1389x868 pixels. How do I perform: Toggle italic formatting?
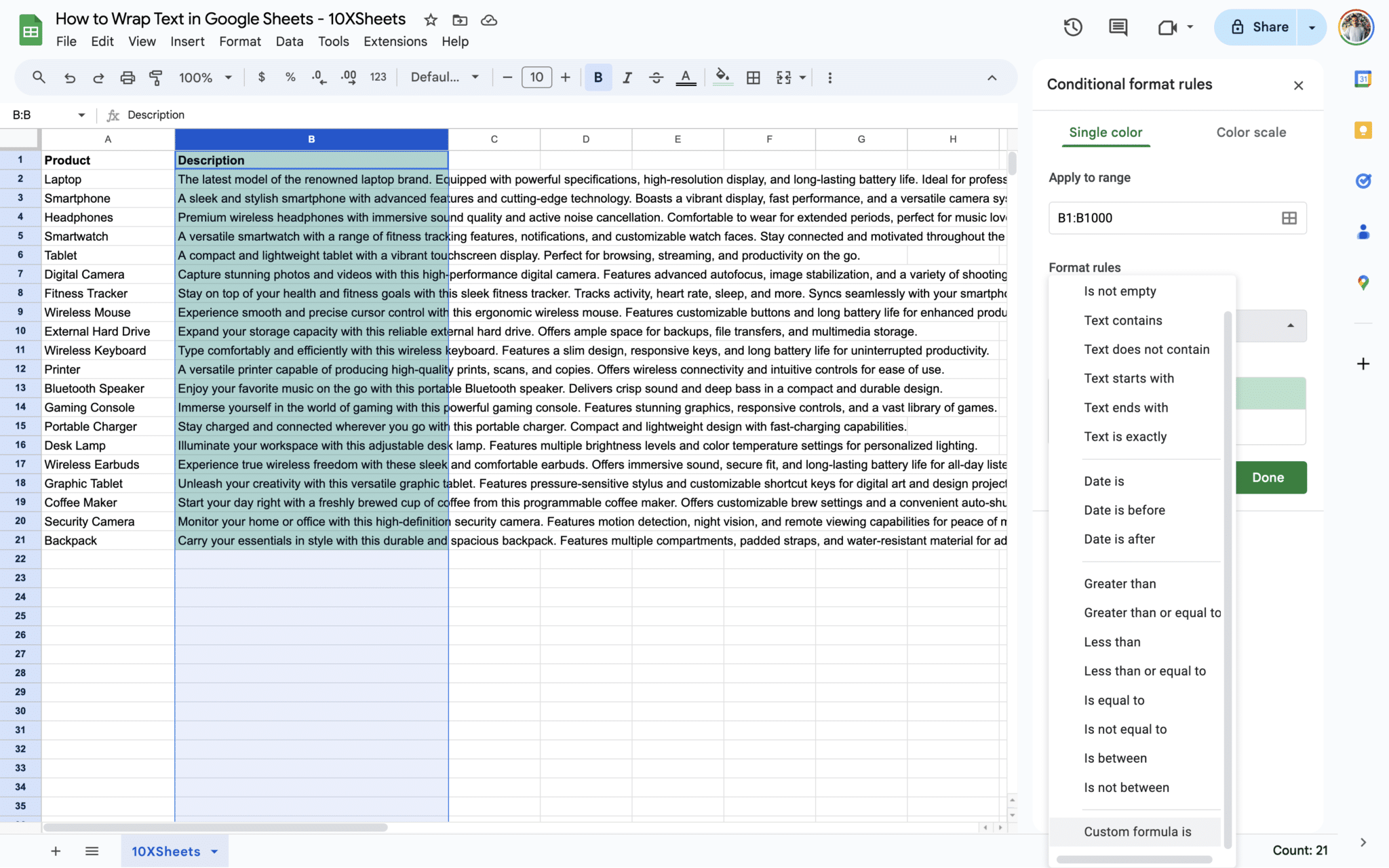pyautogui.click(x=627, y=77)
